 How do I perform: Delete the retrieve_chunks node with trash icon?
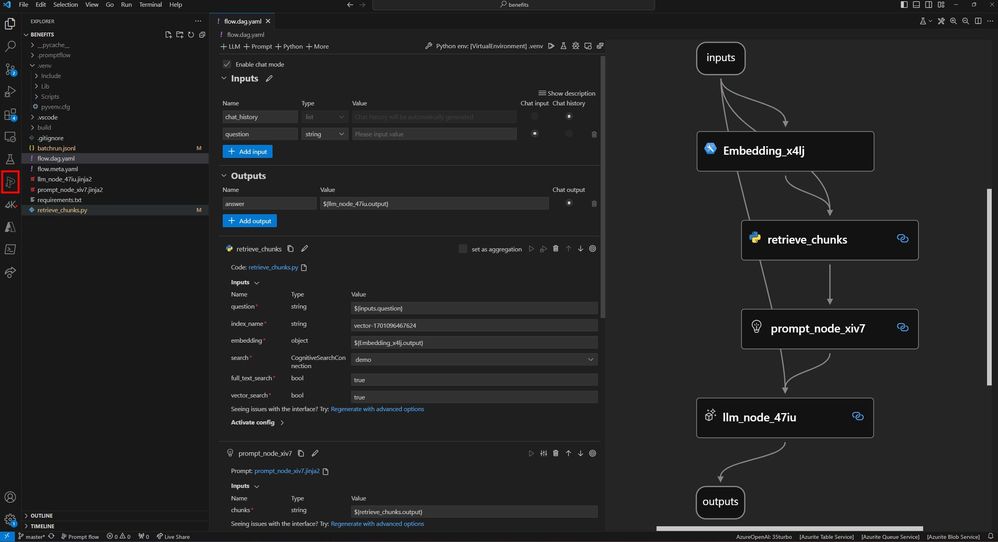[x=556, y=249]
